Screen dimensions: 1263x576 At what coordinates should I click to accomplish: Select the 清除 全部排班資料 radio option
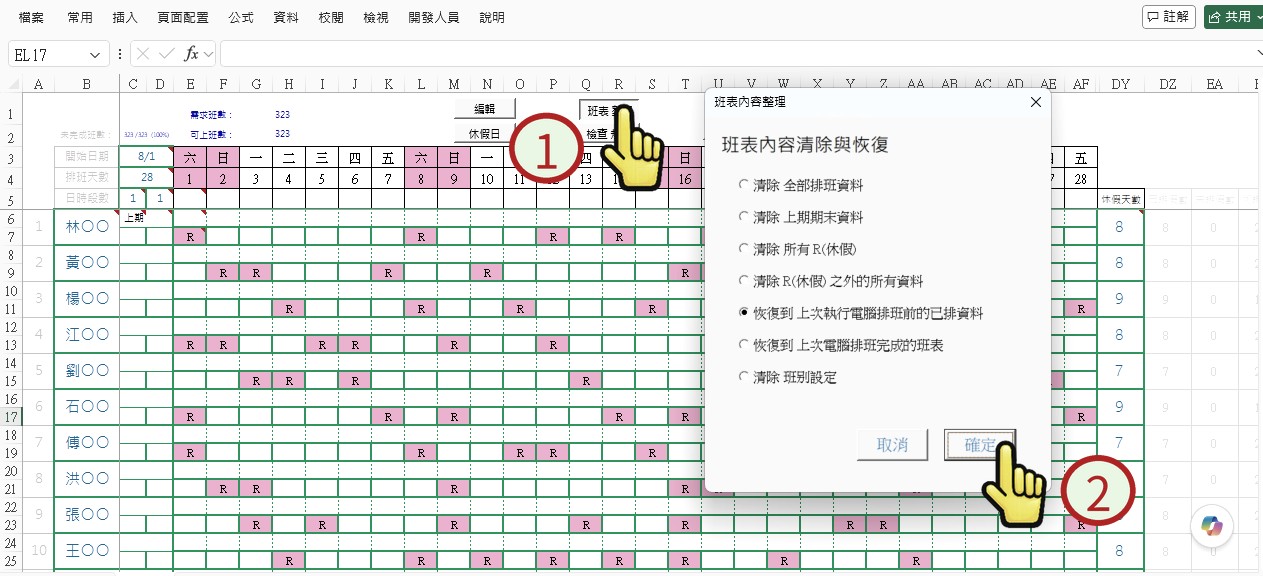tap(743, 185)
